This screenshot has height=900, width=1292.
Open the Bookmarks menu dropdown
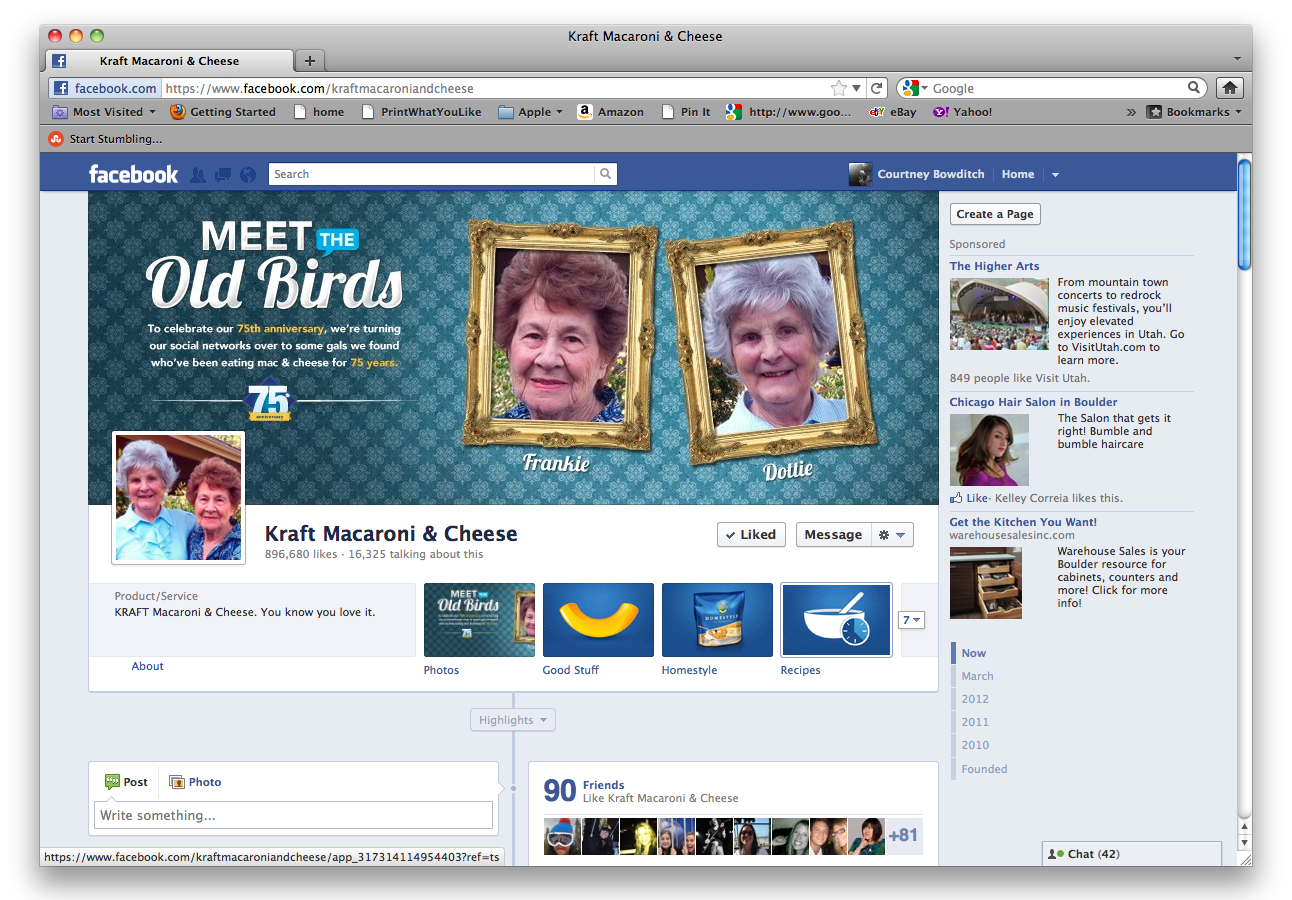pos(1194,112)
